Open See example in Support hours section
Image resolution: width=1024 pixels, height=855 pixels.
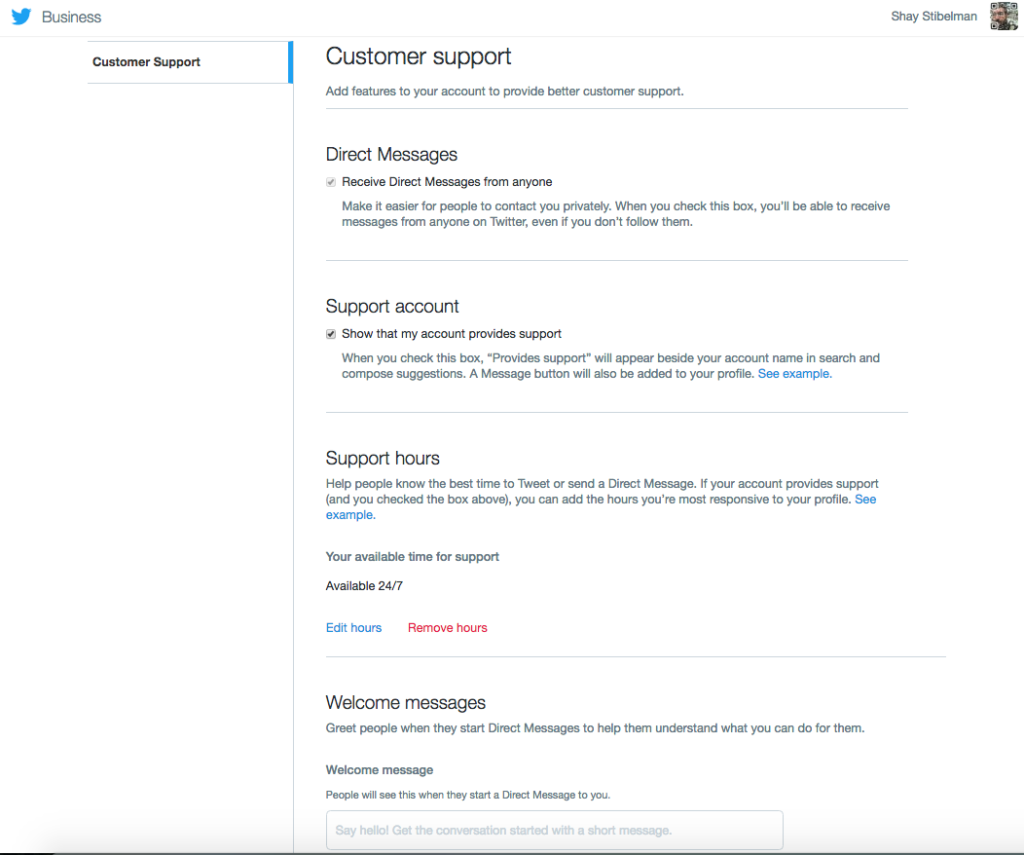866,499
